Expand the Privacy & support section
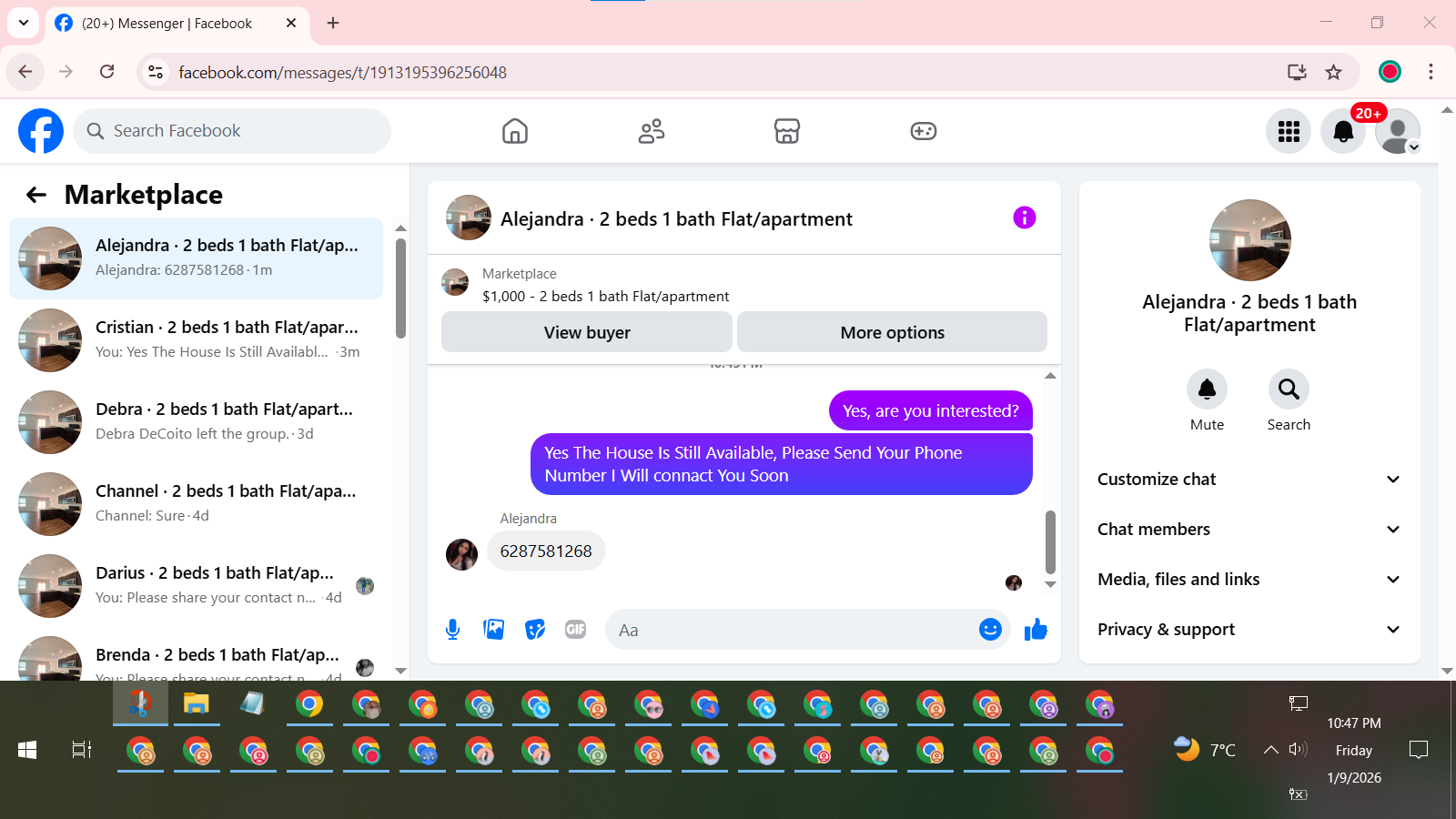Screen dimensions: 1456x819 (1249, 630)
